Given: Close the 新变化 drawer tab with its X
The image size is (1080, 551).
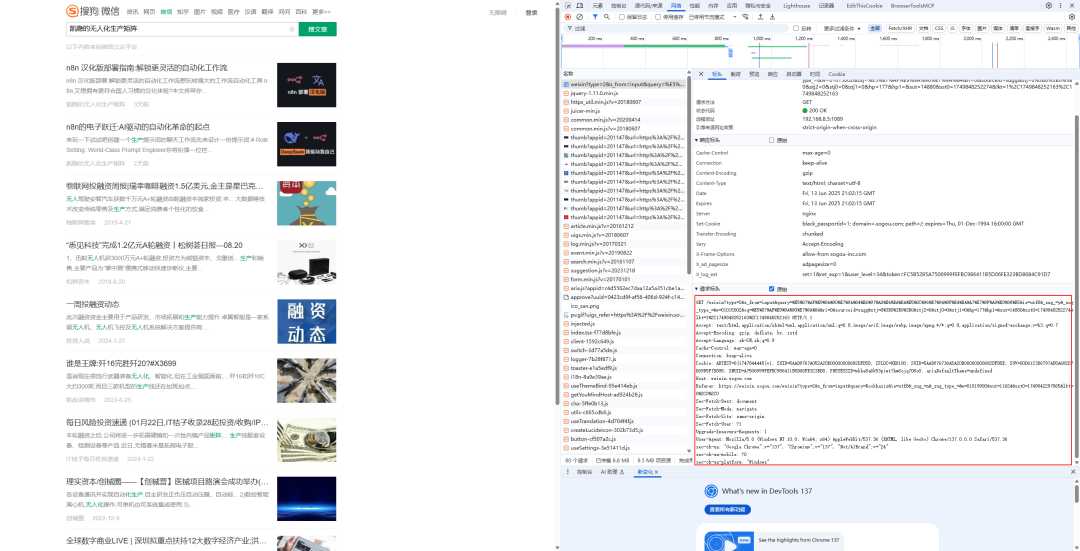Looking at the screenshot, I should pyautogui.click(x=656, y=472).
